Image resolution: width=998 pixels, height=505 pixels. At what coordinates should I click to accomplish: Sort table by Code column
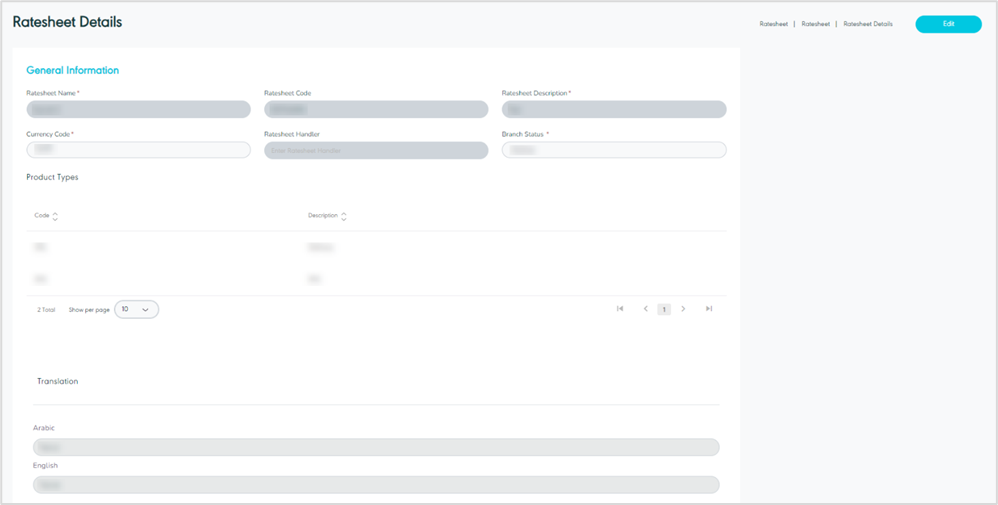click(55, 216)
